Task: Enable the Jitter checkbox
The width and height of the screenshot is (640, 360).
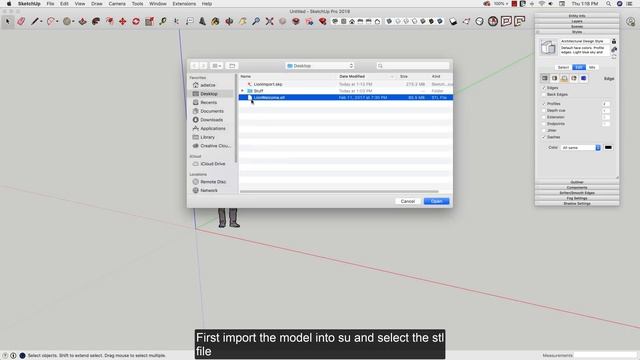Action: [x=544, y=130]
